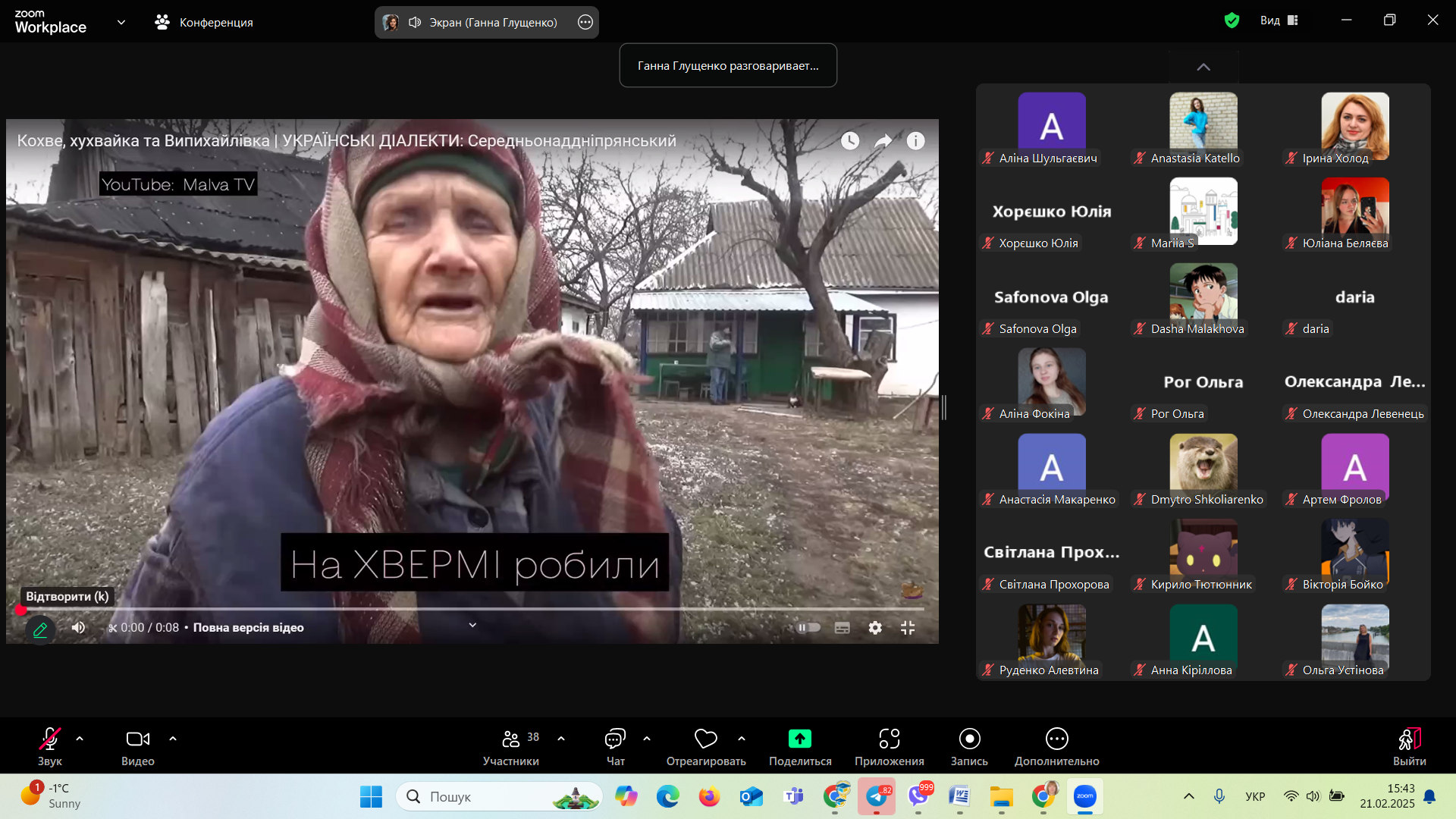Open the Zoom Workplace dropdown chevron

pyautogui.click(x=121, y=22)
